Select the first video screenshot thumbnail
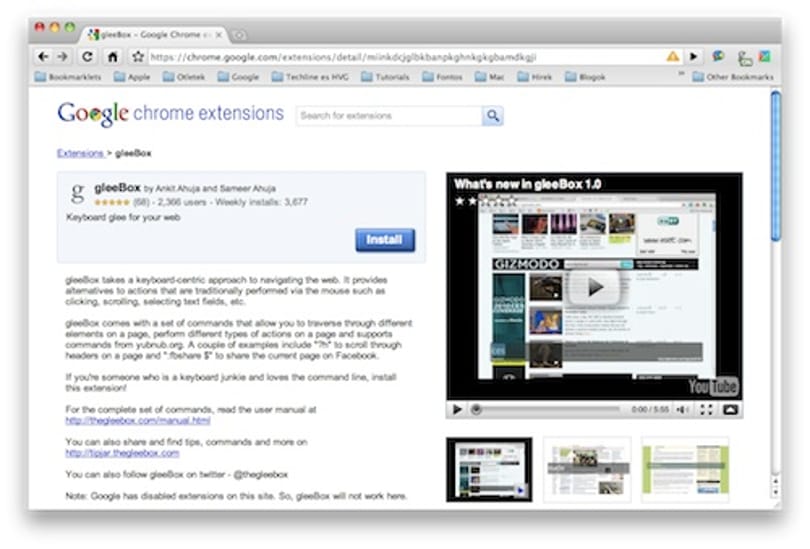The height and width of the screenshot is (549, 810). (x=489, y=469)
